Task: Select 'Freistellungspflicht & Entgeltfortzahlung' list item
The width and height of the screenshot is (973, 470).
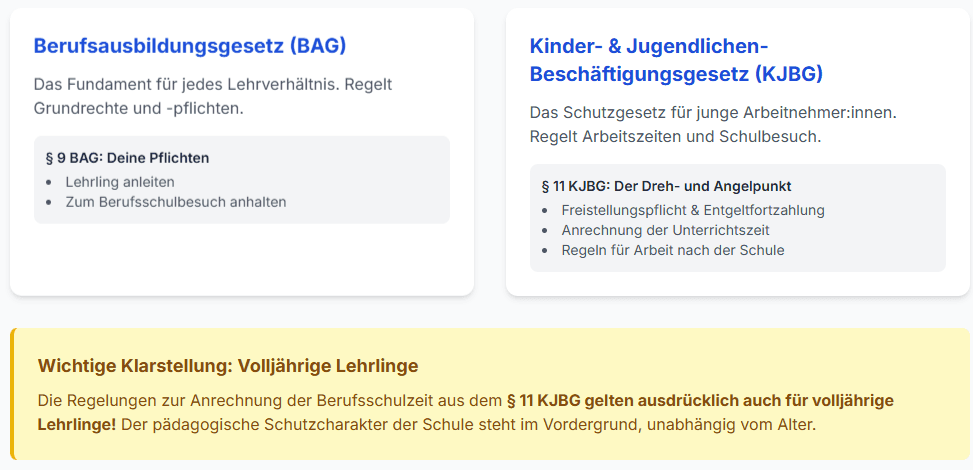Action: [x=693, y=210]
